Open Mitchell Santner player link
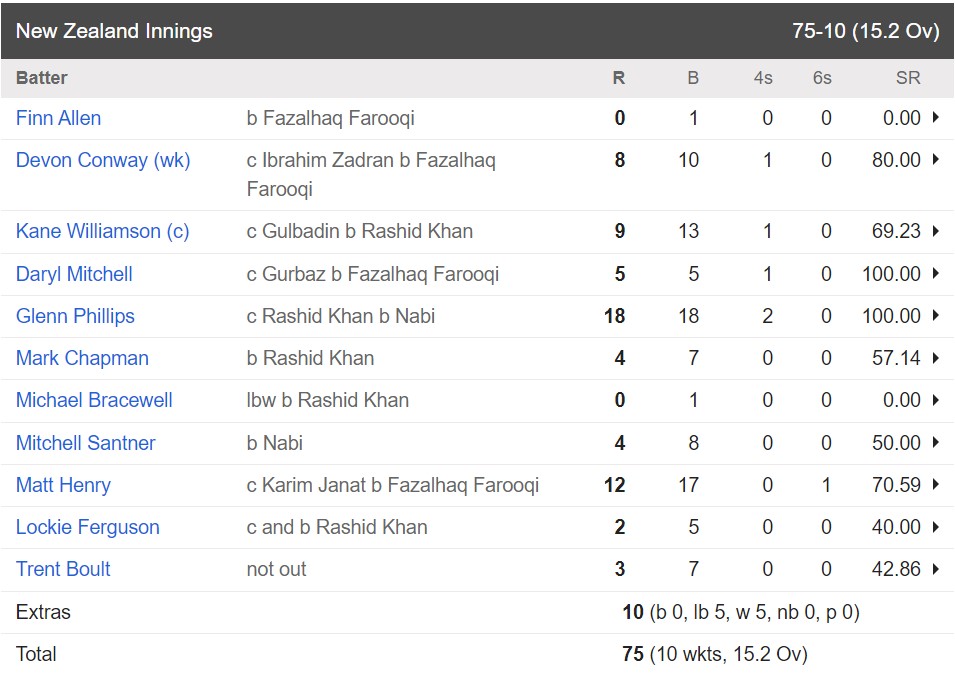Viewport: 955px width, 688px height. (85, 443)
